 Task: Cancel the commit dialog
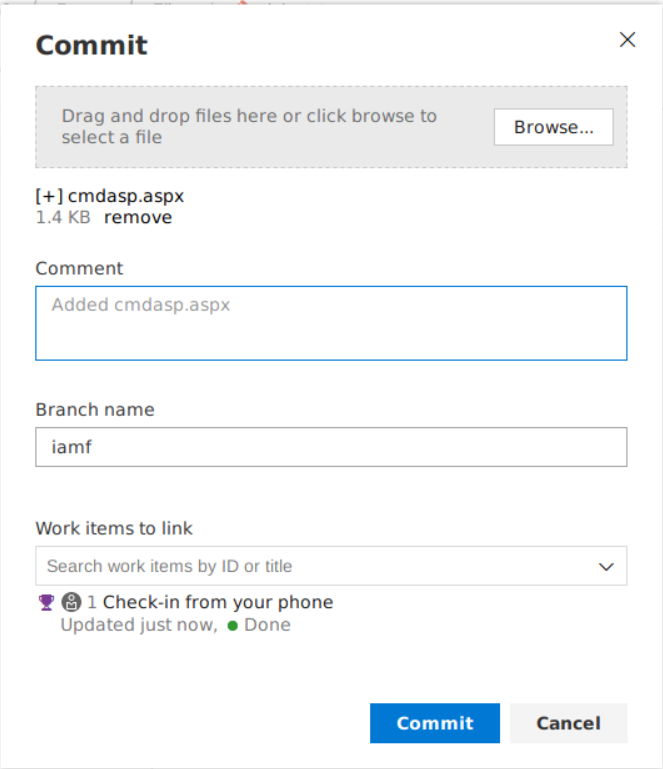pos(568,723)
